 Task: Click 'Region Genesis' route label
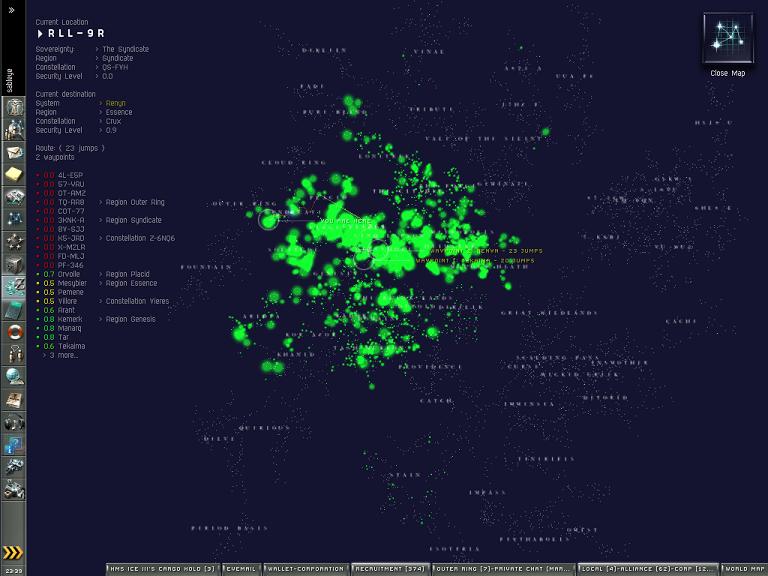(x=131, y=319)
